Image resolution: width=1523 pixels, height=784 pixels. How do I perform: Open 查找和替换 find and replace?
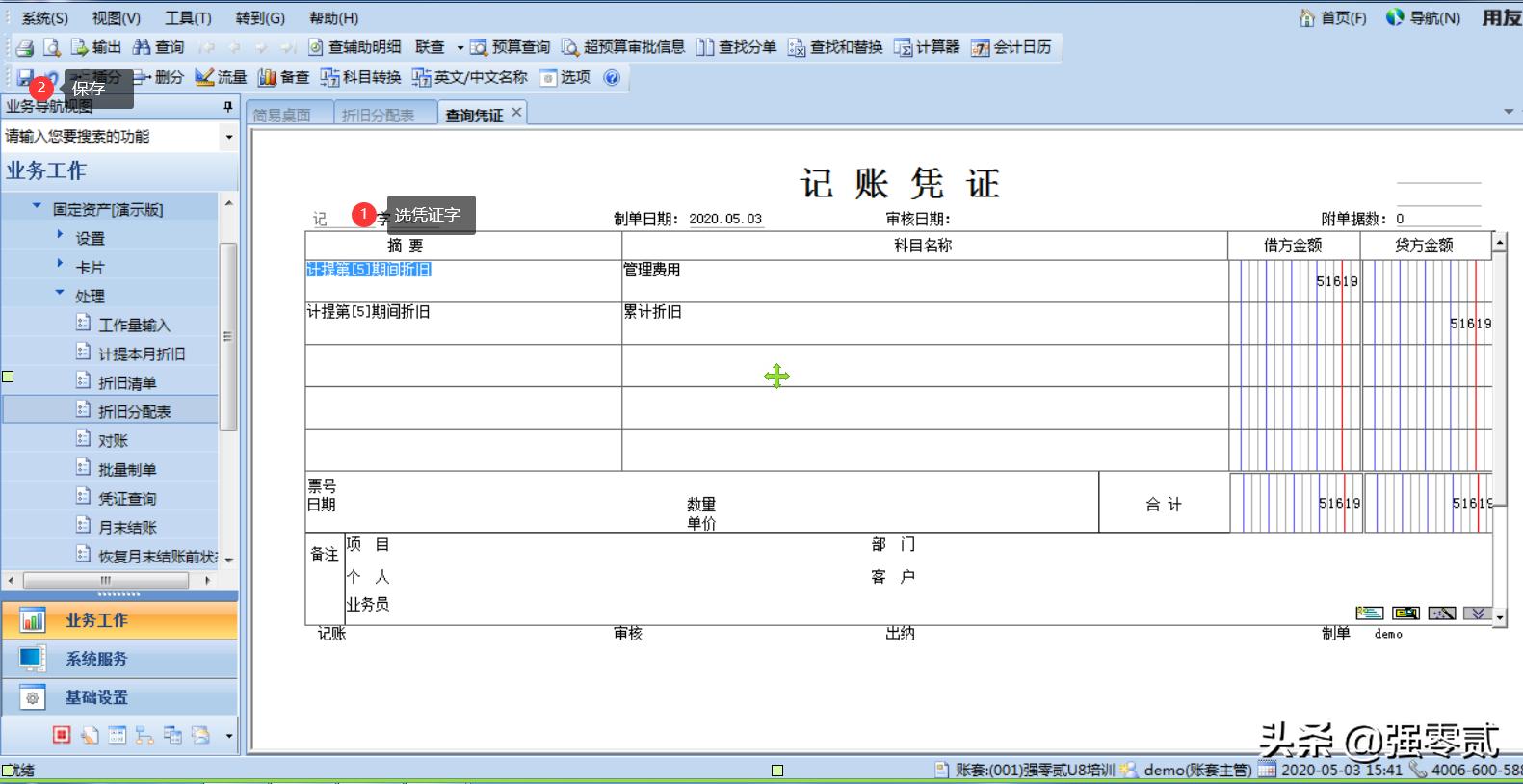(835, 47)
